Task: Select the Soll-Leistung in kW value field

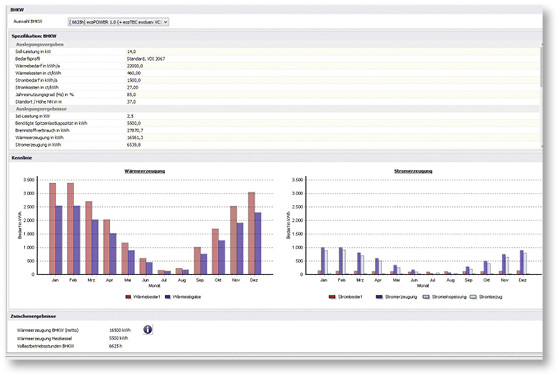Action: pyautogui.click(x=332, y=52)
